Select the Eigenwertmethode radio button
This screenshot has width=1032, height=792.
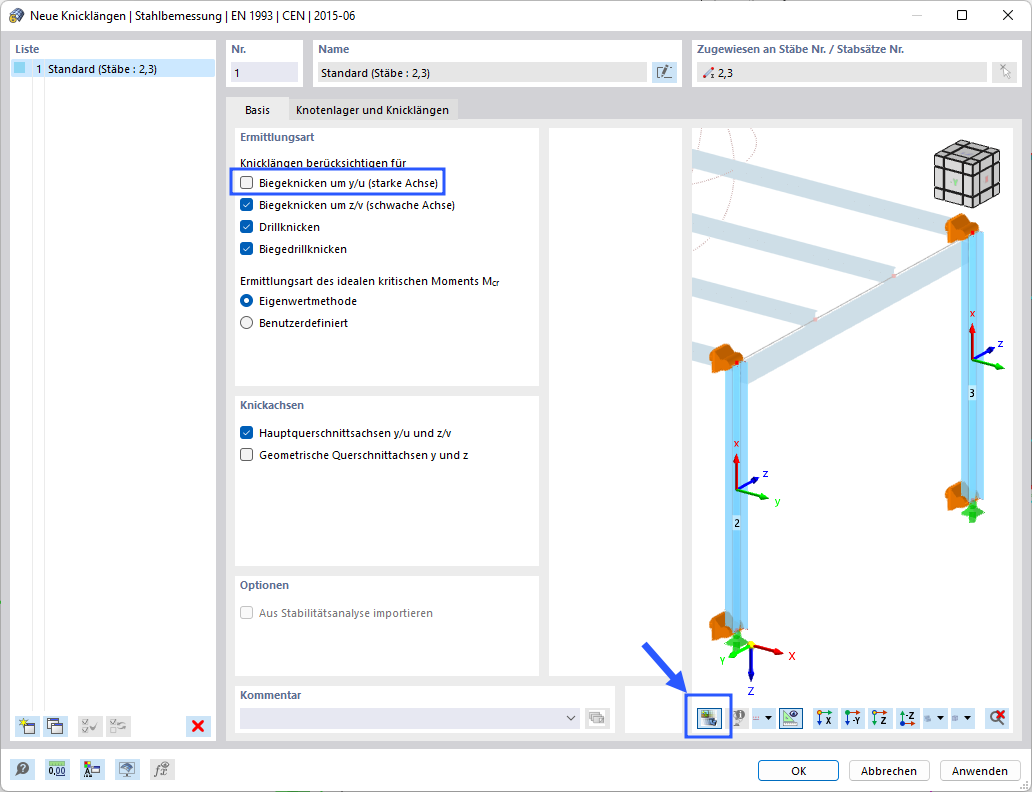(246, 301)
